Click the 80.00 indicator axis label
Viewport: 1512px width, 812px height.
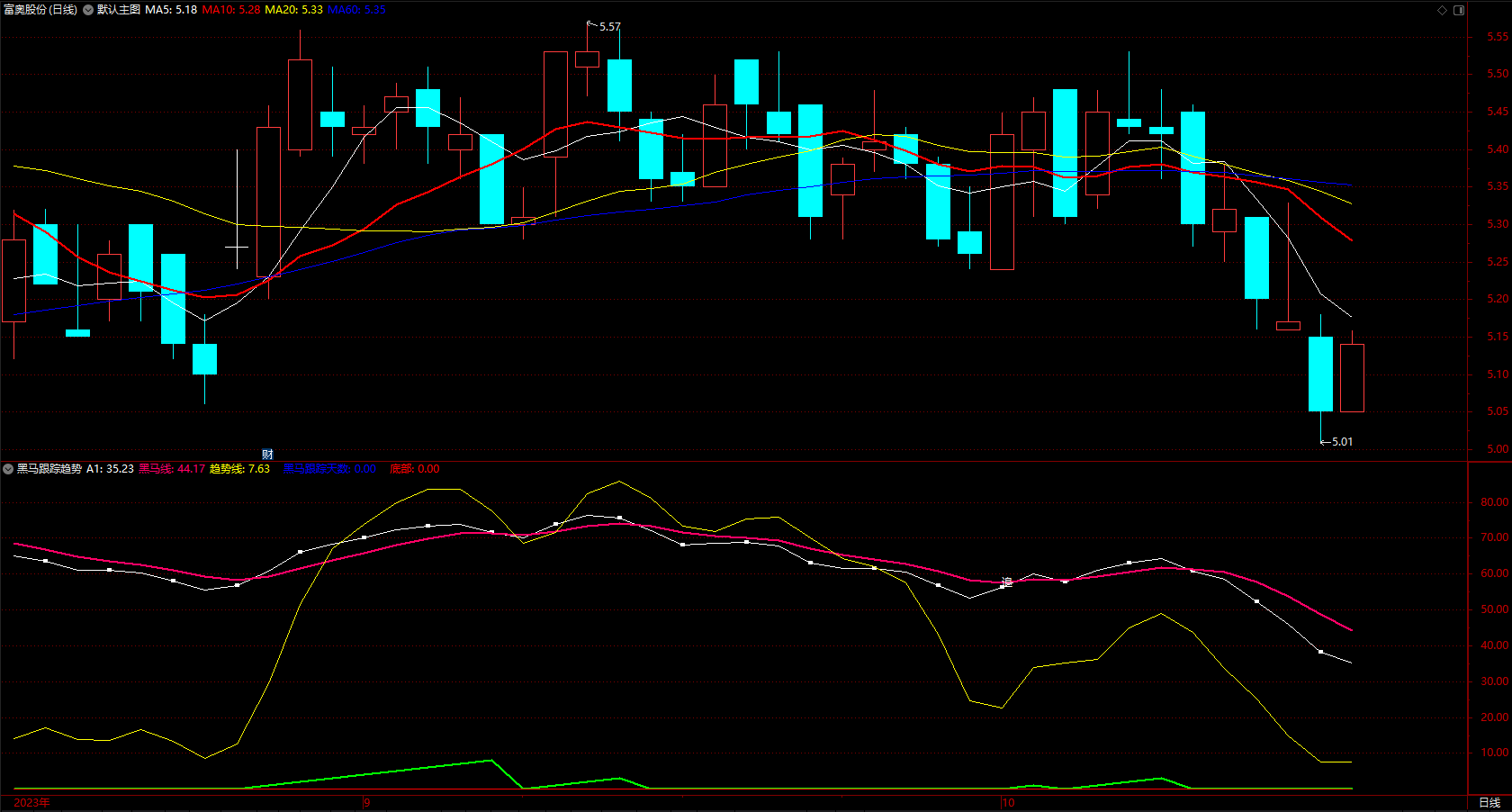click(1495, 502)
